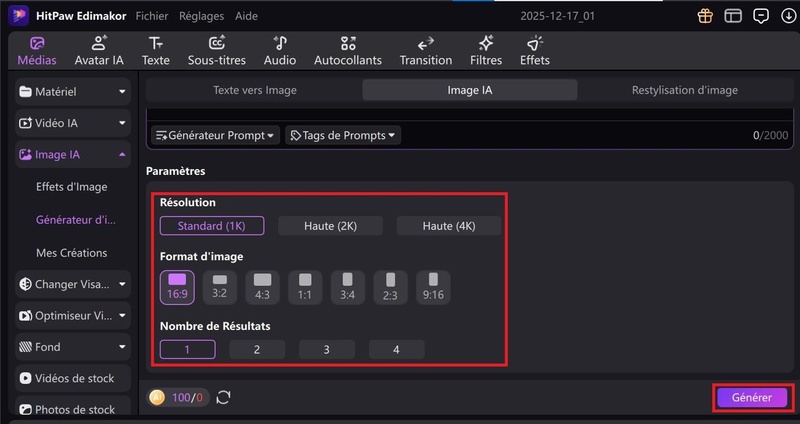Choose the 3:2 image format
Image resolution: width=800 pixels, height=424 pixels.
[x=220, y=287]
